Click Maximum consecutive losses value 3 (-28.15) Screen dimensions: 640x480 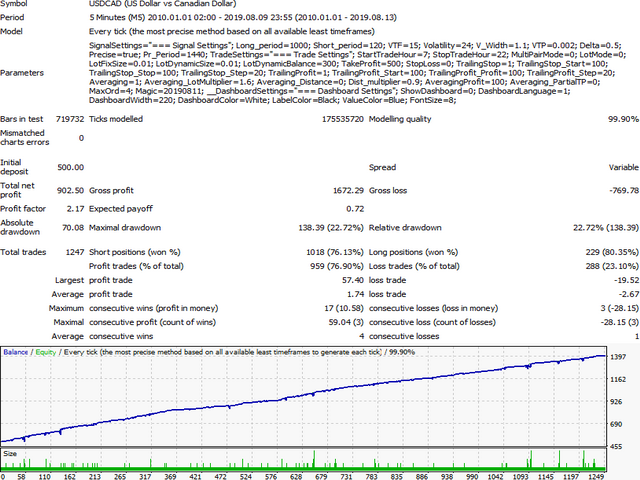click(620, 309)
